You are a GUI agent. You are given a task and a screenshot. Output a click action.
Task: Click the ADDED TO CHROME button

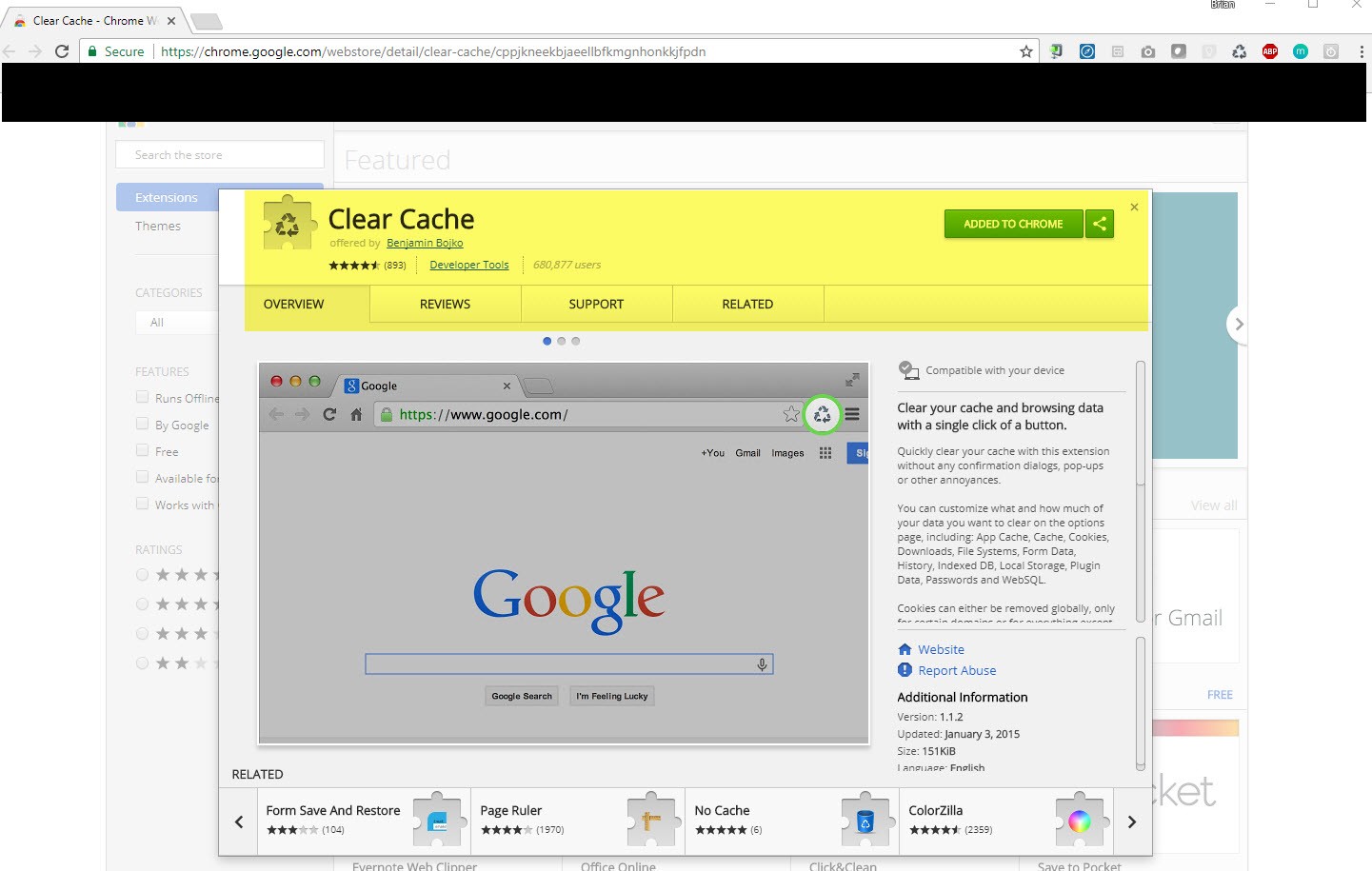[1013, 224]
